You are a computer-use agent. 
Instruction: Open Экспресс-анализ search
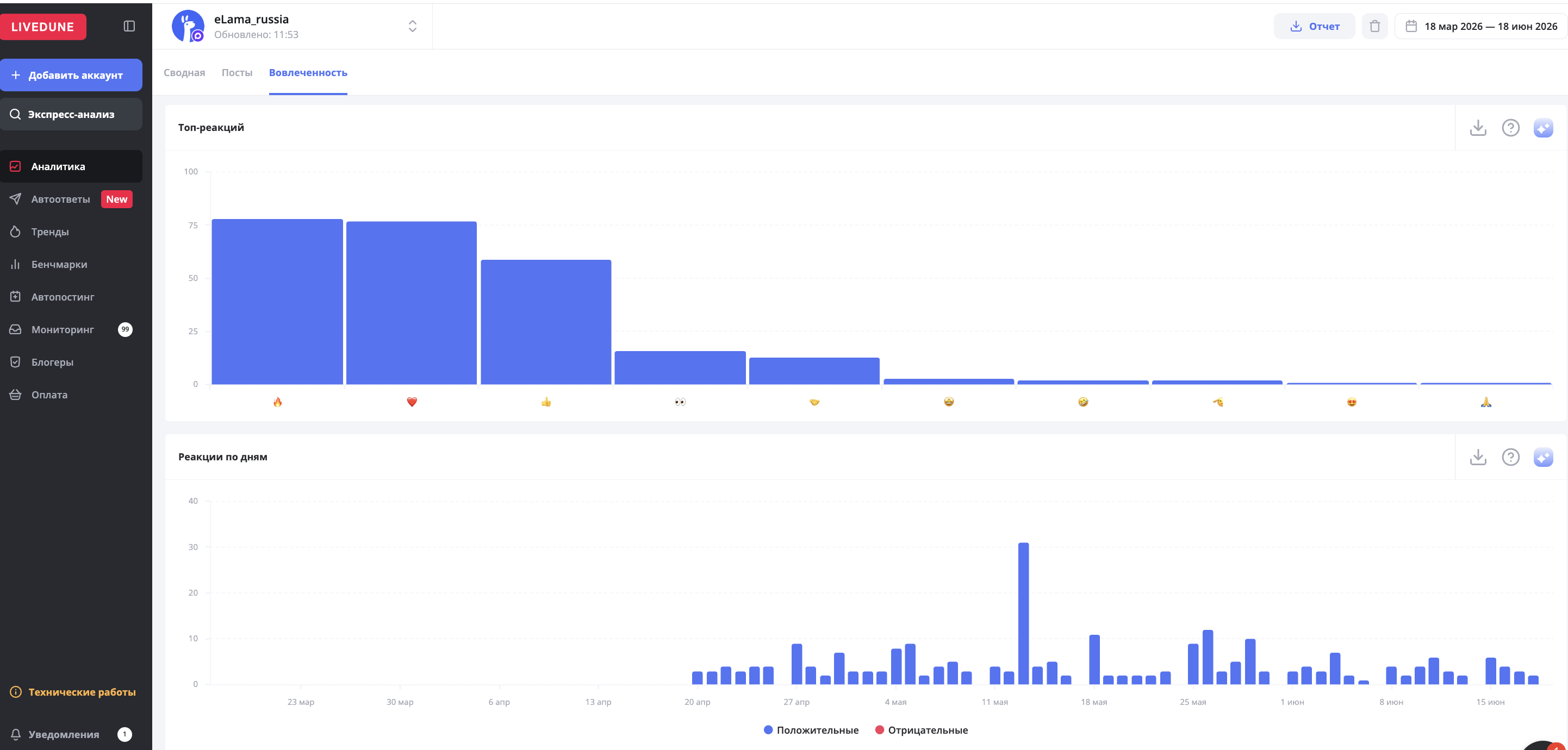point(71,114)
